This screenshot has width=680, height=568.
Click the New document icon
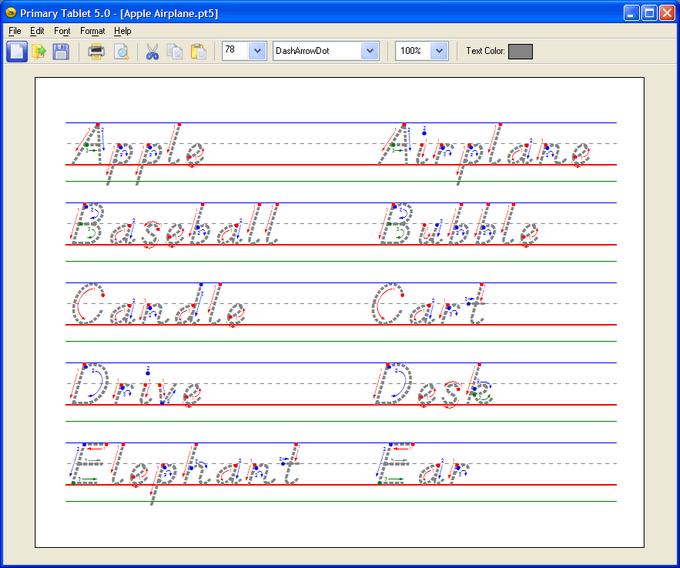[x=17, y=51]
